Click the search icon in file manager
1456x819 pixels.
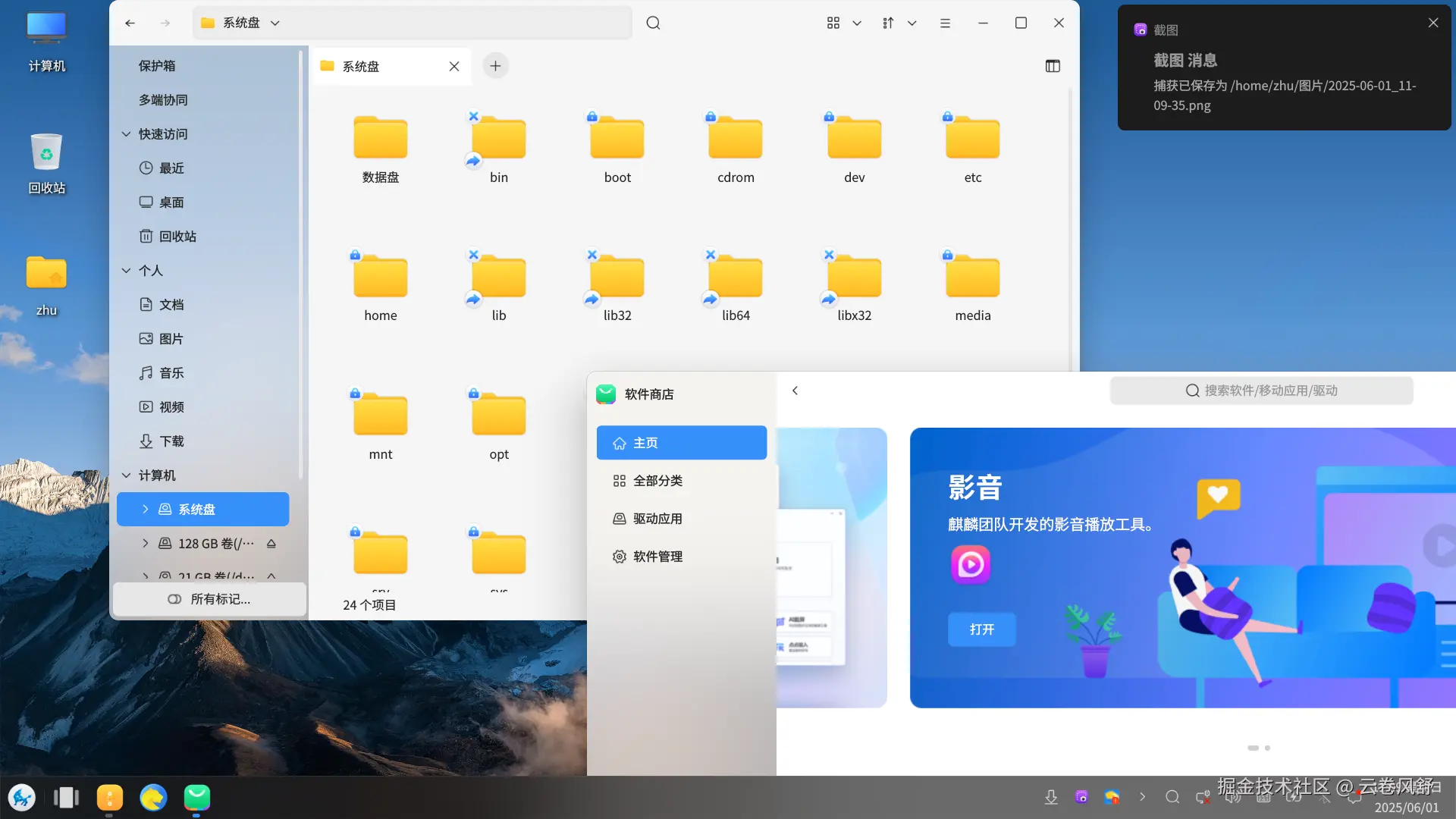653,23
